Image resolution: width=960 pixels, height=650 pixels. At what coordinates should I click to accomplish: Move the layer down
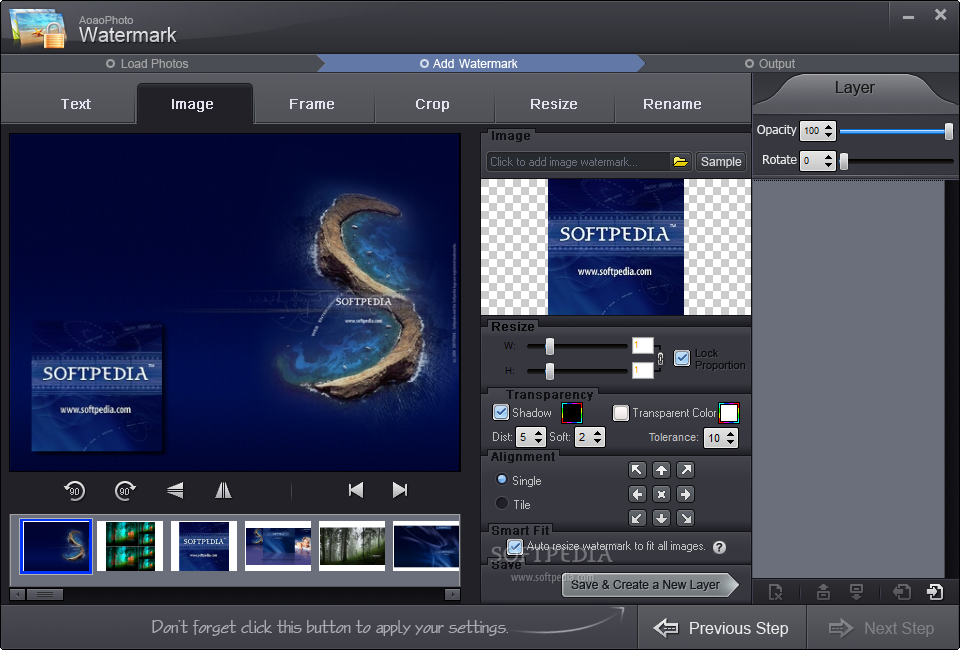click(857, 592)
